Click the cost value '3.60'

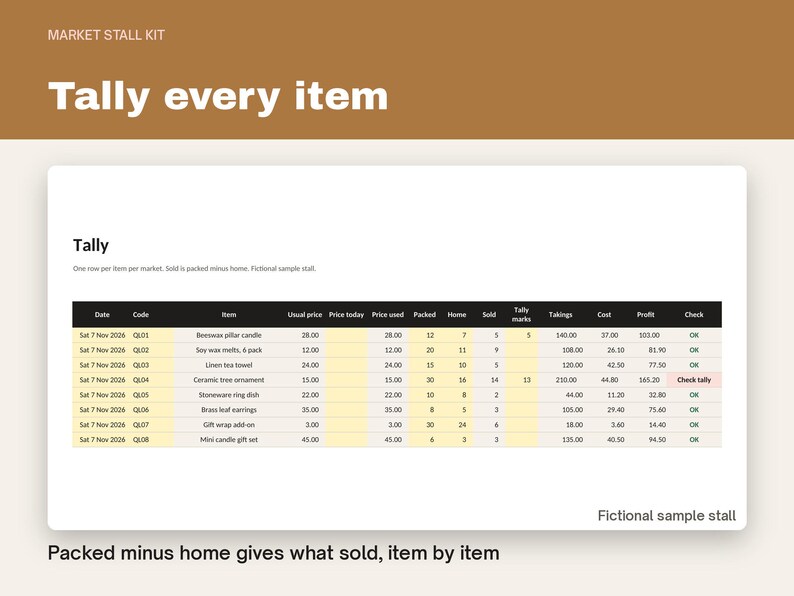click(616, 425)
